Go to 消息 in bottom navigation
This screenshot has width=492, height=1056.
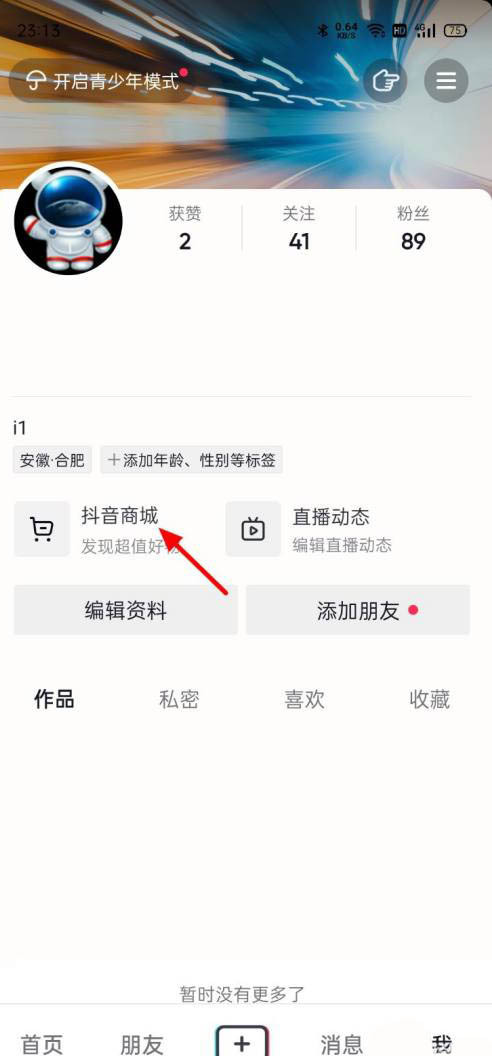pos(341,1044)
